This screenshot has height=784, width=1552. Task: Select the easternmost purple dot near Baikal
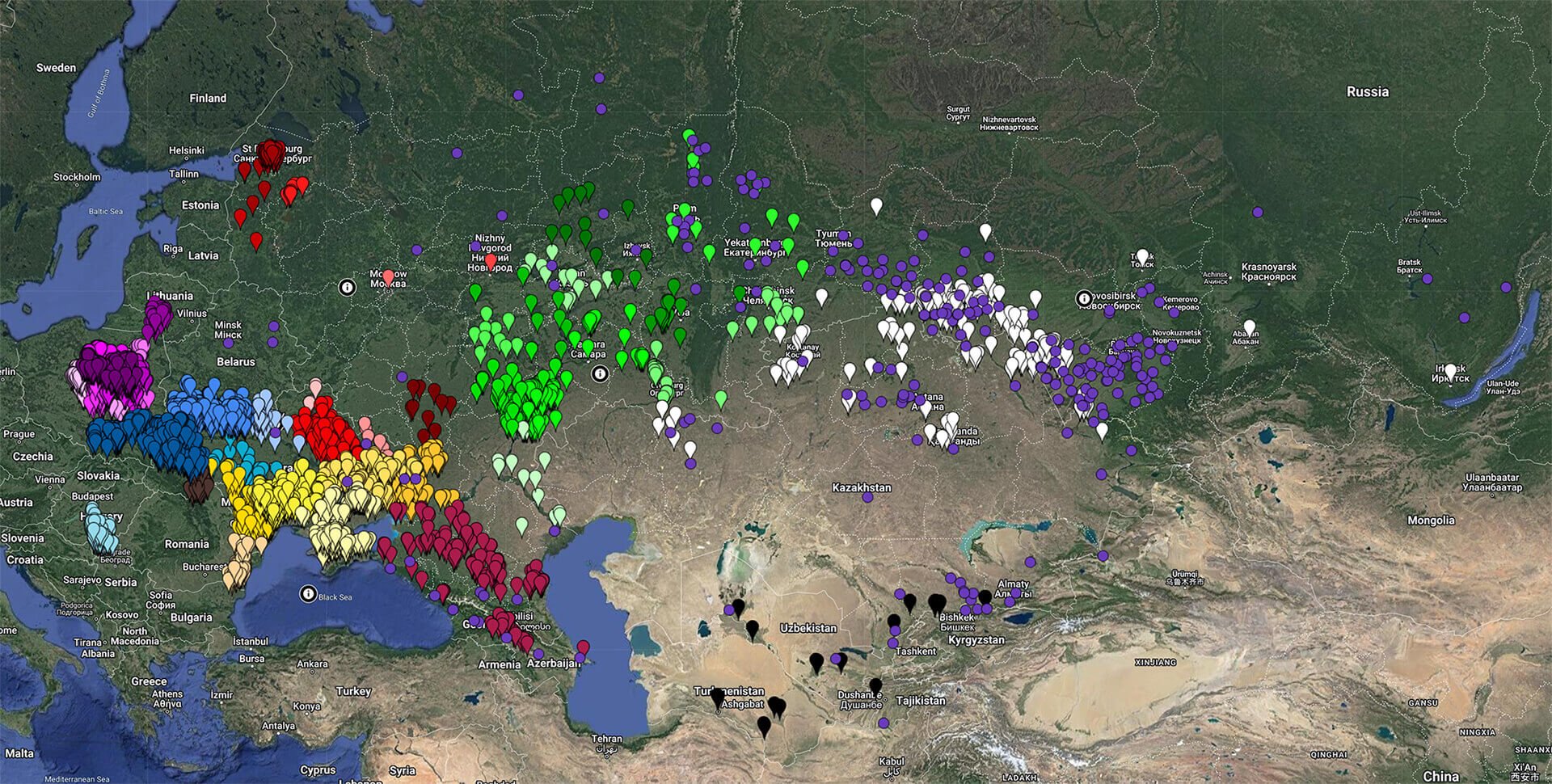1506,287
